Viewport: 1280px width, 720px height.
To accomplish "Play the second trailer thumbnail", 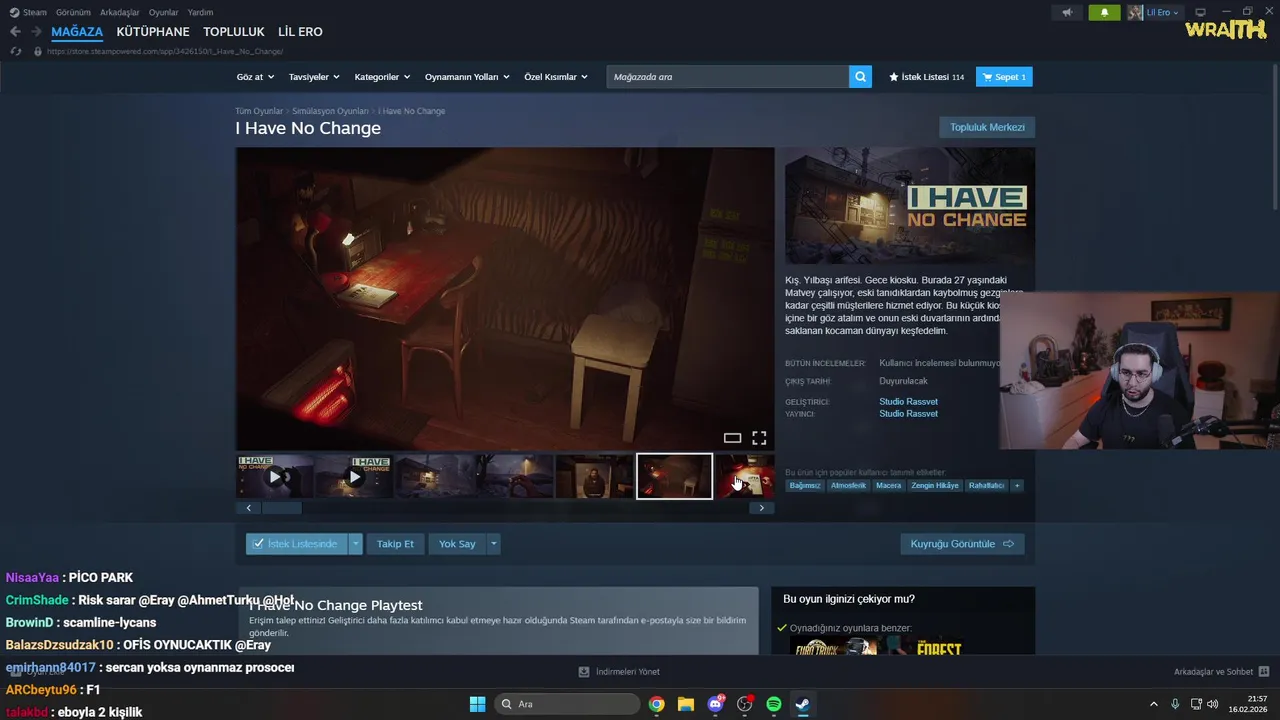I will coord(354,477).
